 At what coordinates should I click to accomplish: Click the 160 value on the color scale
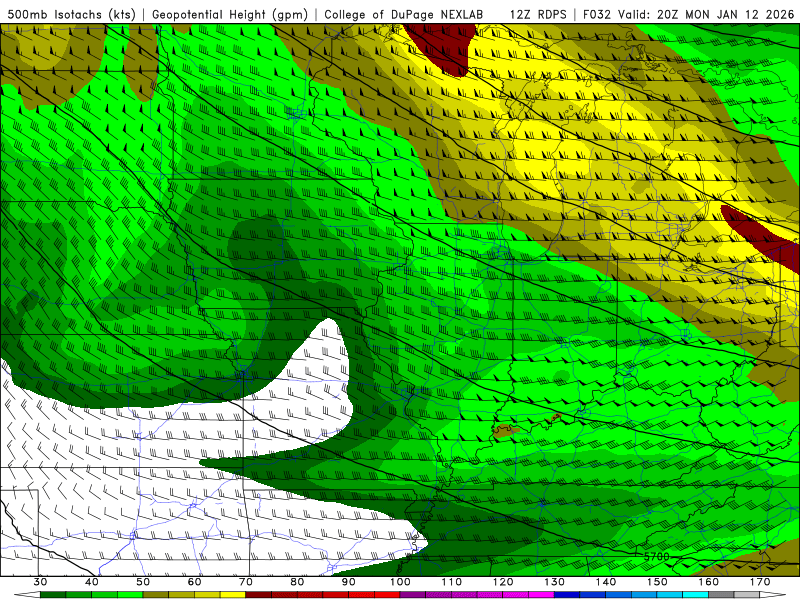709,582
